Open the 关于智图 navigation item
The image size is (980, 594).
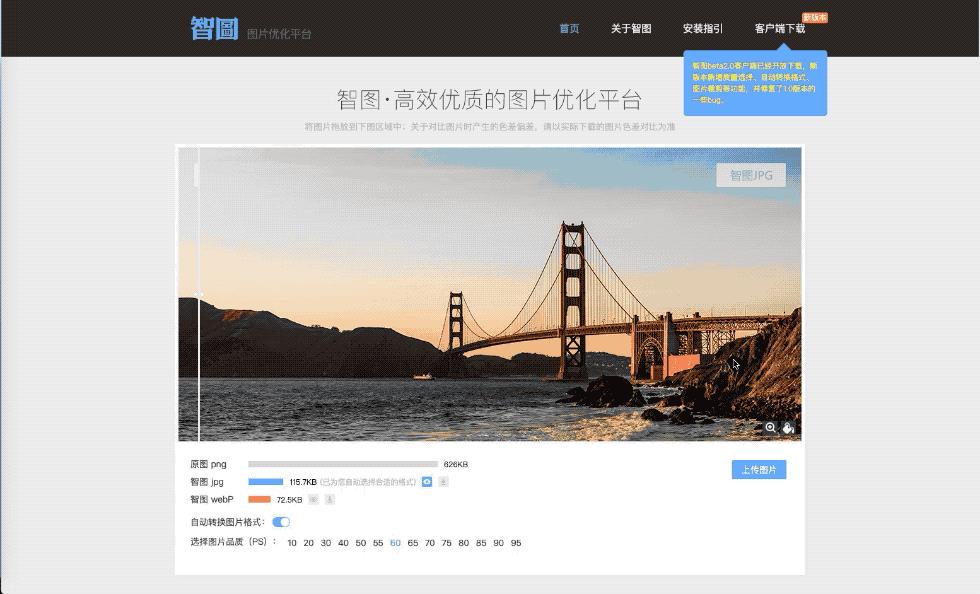pos(631,29)
